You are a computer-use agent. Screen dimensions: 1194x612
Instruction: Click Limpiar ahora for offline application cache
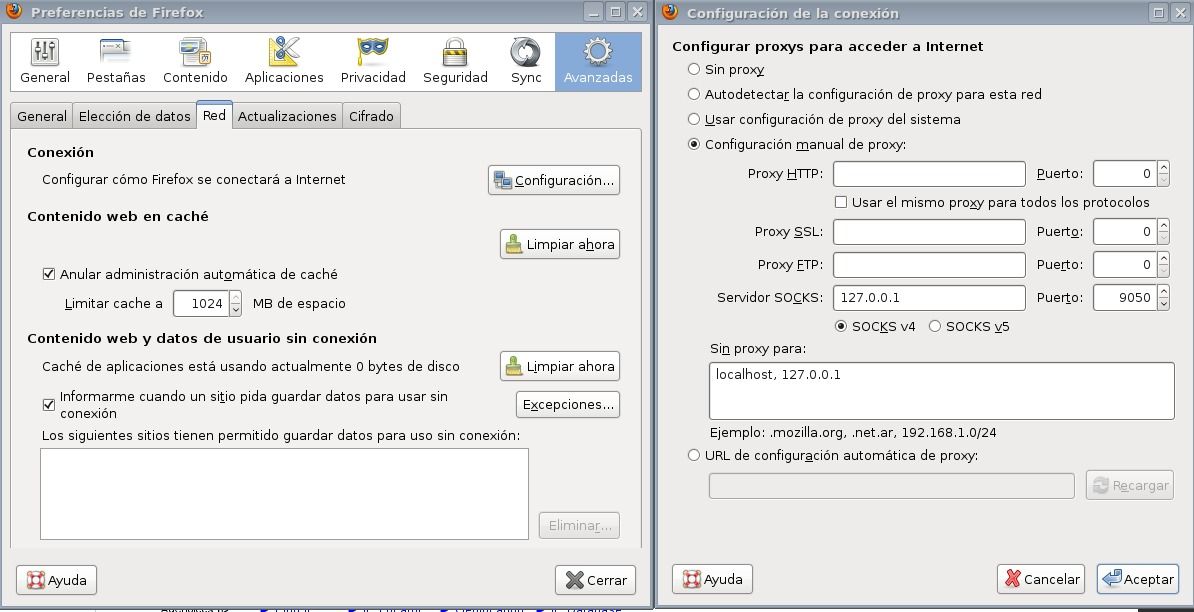(560, 366)
